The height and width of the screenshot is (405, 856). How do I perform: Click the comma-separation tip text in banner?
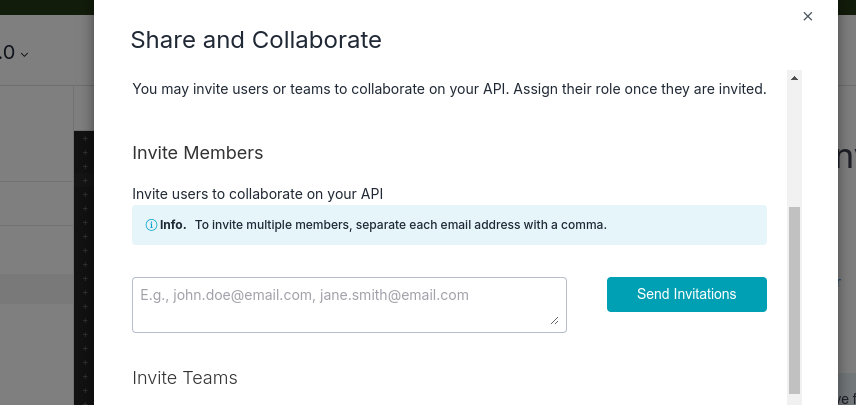point(400,225)
